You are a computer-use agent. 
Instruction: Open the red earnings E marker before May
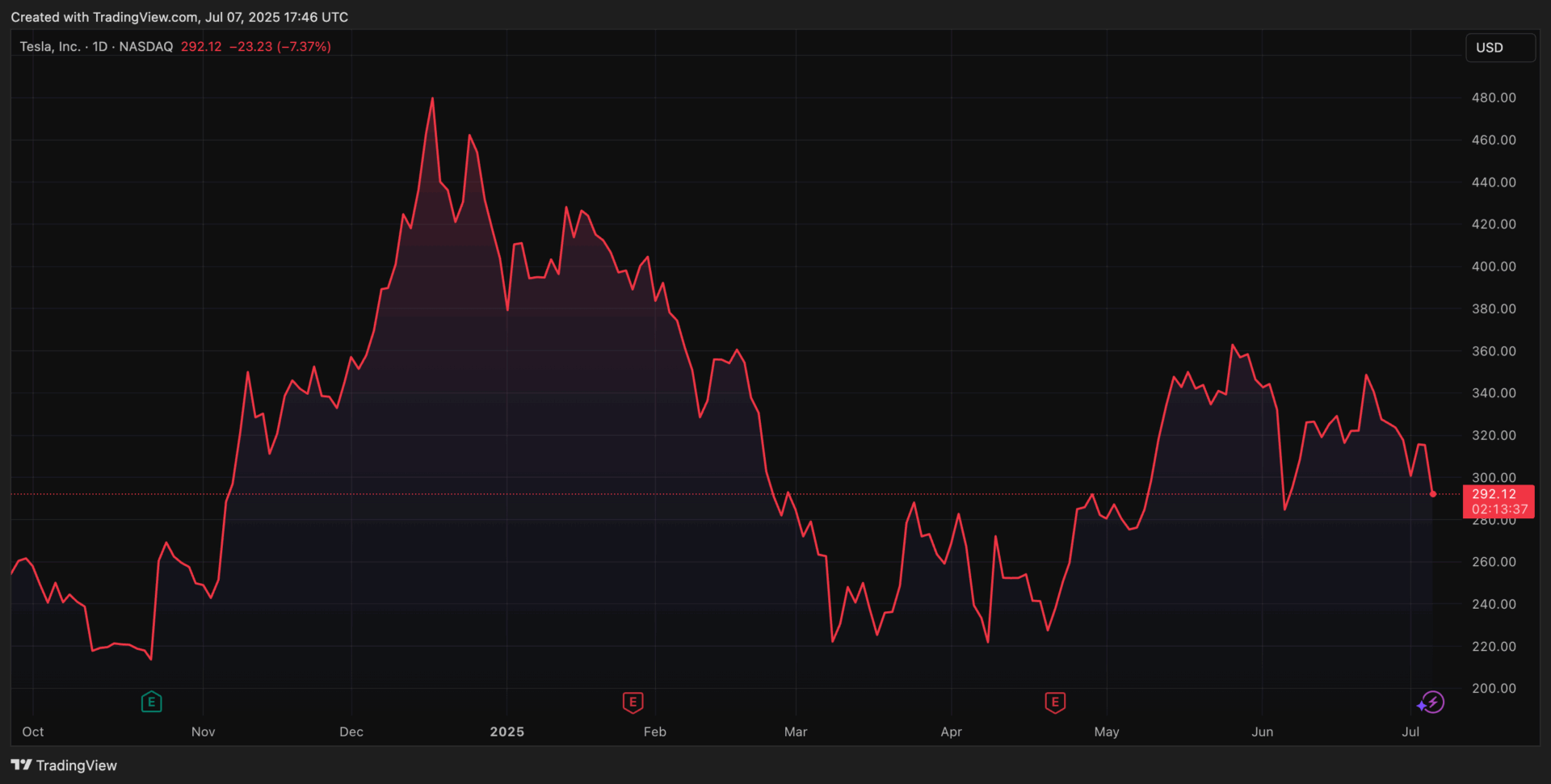pos(1054,702)
